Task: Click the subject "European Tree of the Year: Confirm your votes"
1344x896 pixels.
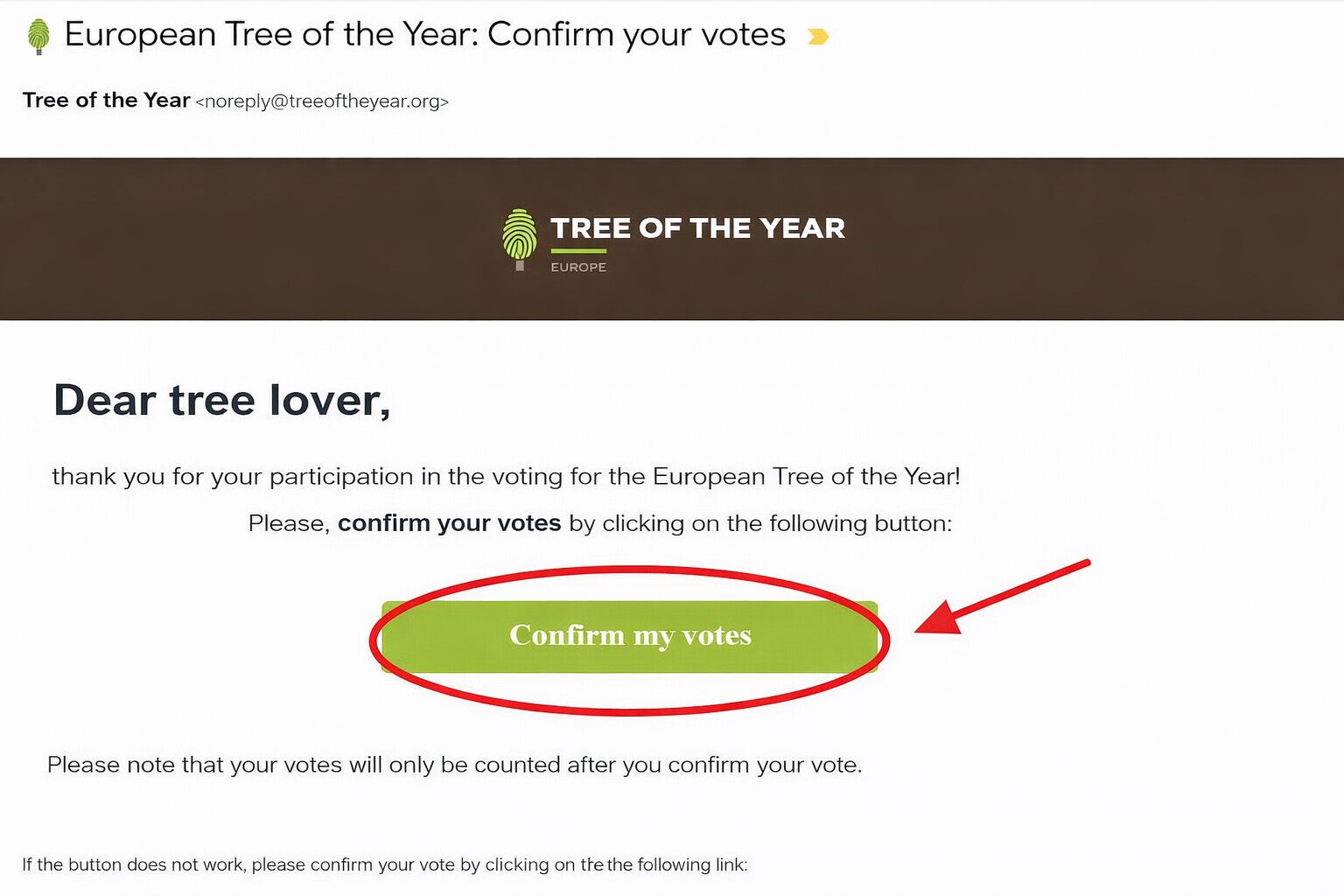Action: click(425, 35)
